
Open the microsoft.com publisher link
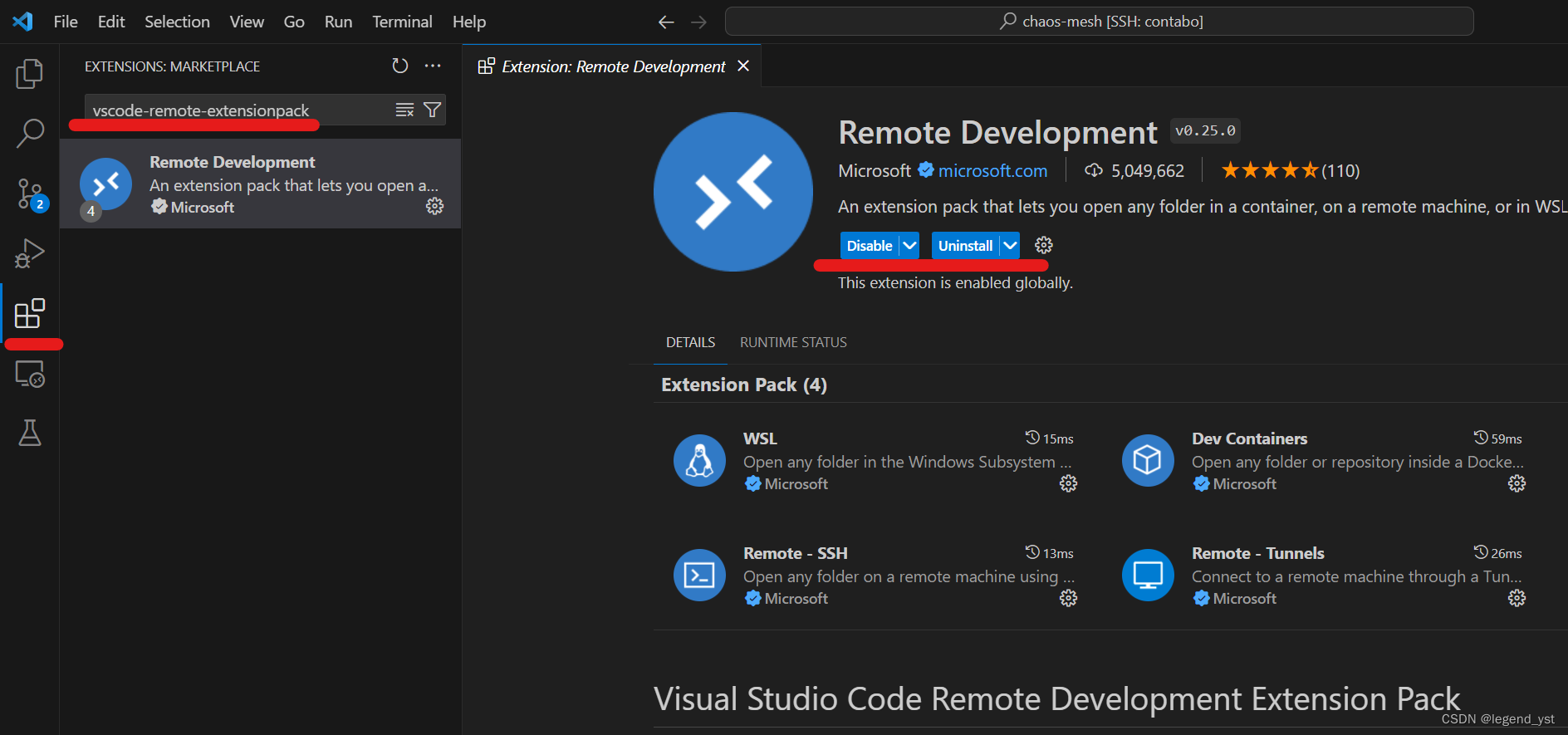992,171
